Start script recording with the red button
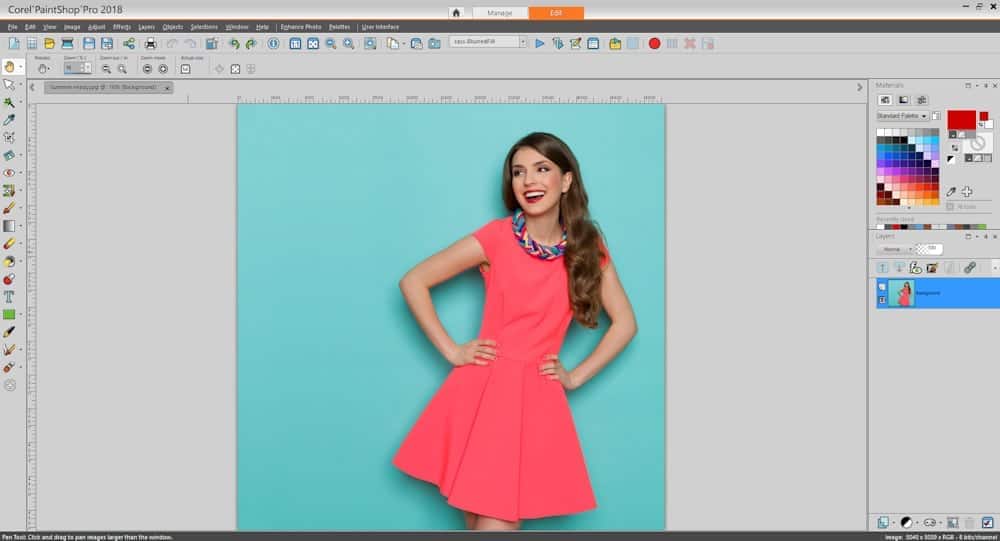This screenshot has width=1000, height=541. pos(654,44)
